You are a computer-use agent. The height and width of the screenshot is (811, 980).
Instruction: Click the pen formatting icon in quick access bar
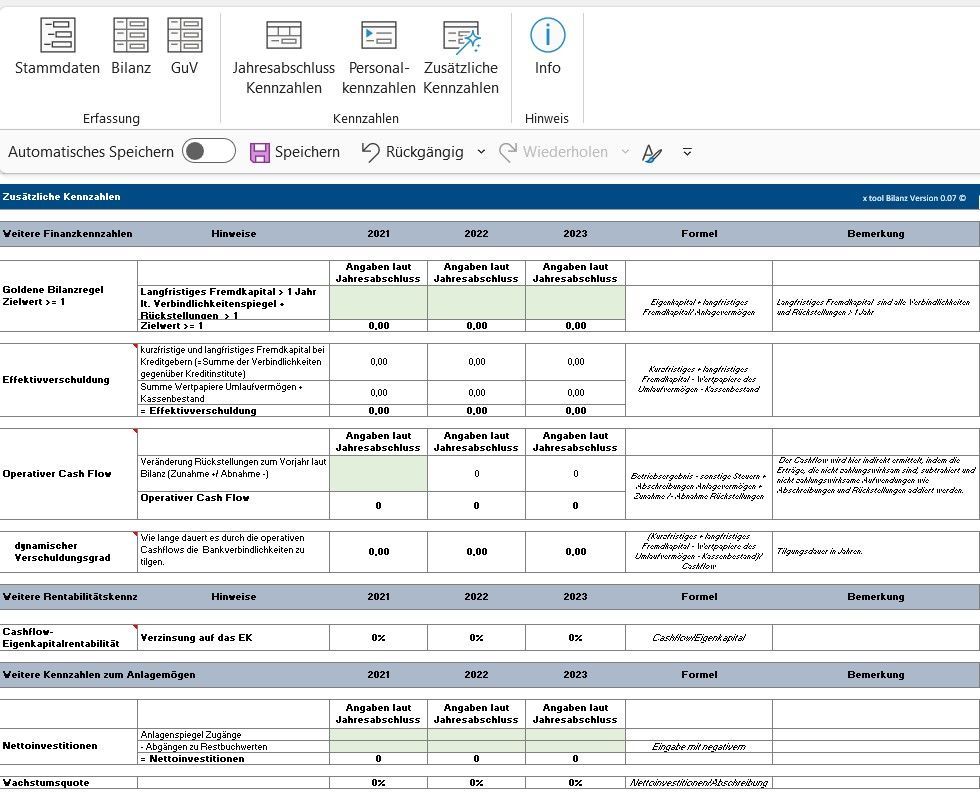tap(652, 152)
